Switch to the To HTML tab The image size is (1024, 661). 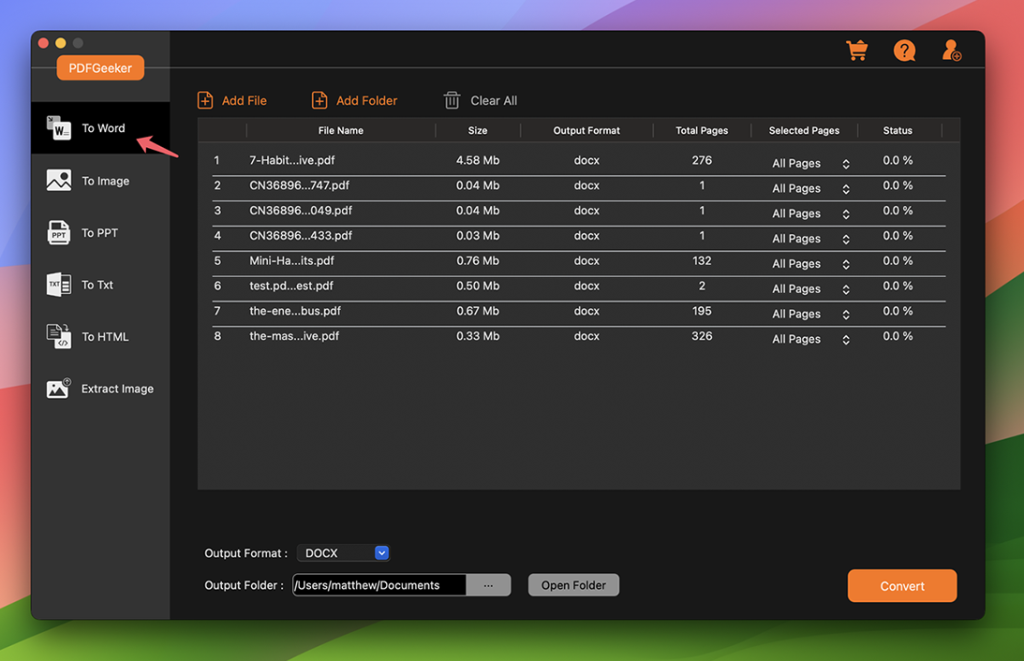(x=101, y=336)
